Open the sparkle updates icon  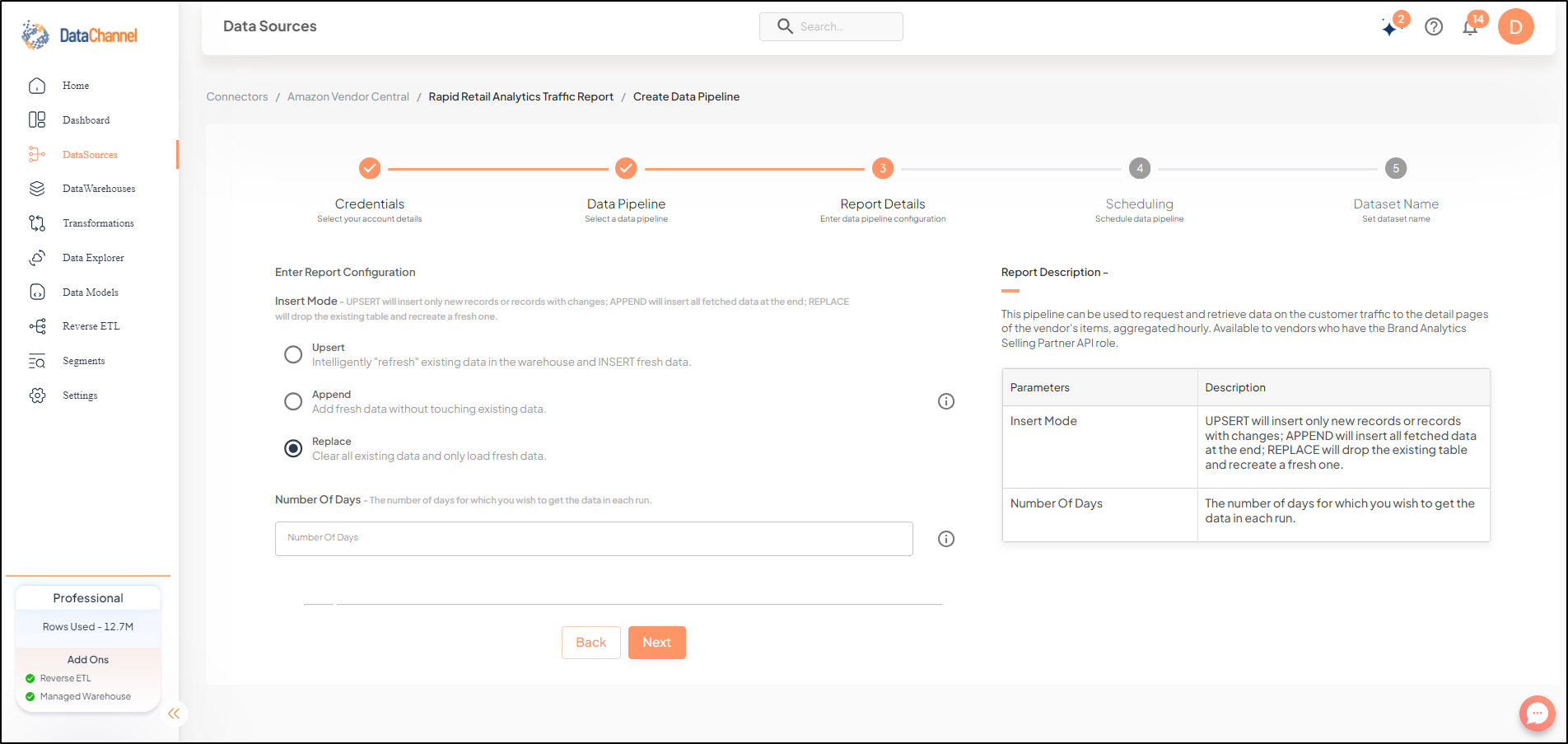pyautogui.click(x=1390, y=28)
